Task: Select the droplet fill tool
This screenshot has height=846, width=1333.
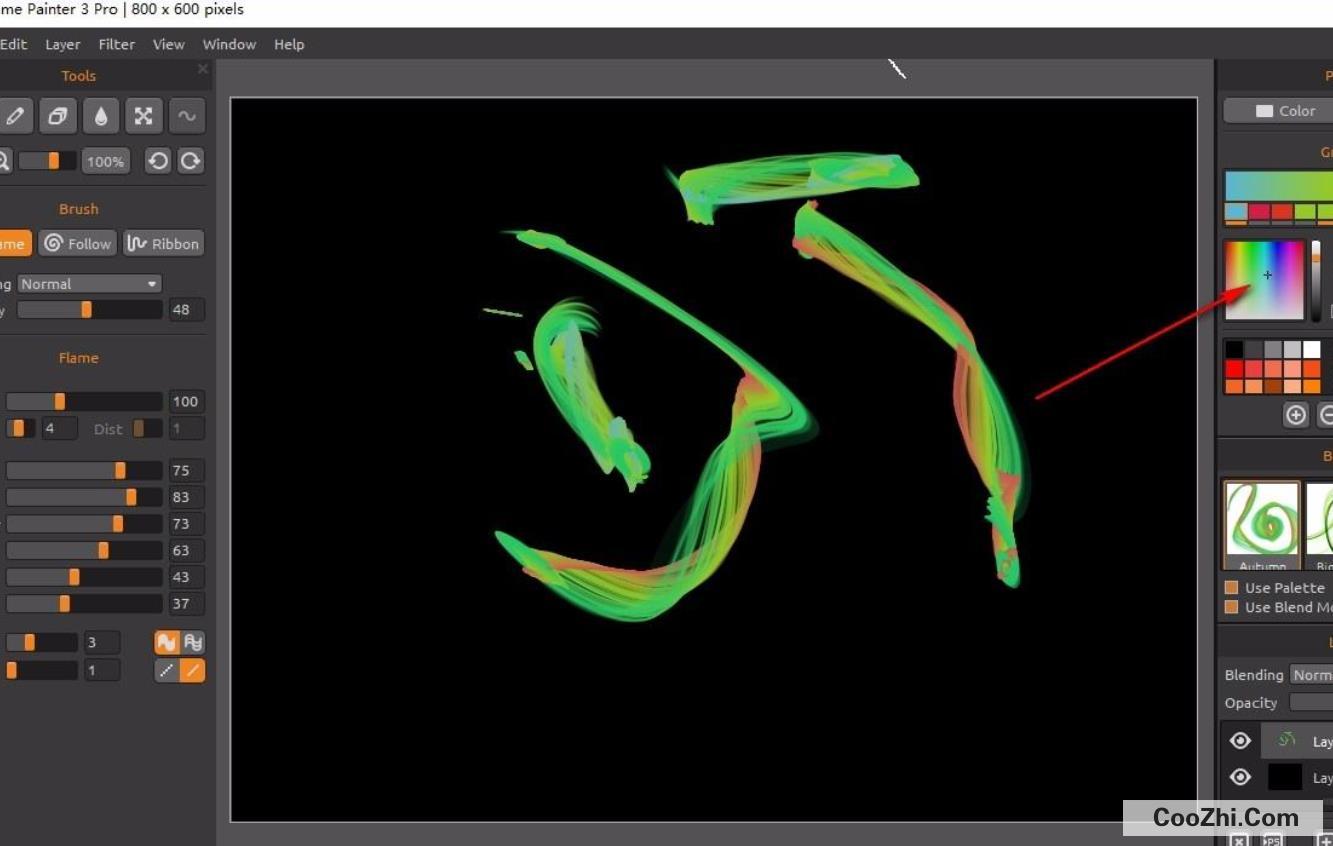Action: [x=101, y=116]
